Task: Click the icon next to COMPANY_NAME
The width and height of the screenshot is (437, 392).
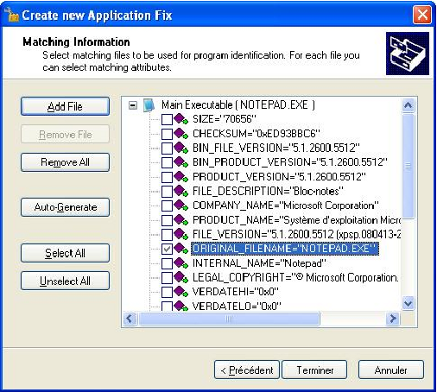Action: pyautogui.click(x=181, y=205)
